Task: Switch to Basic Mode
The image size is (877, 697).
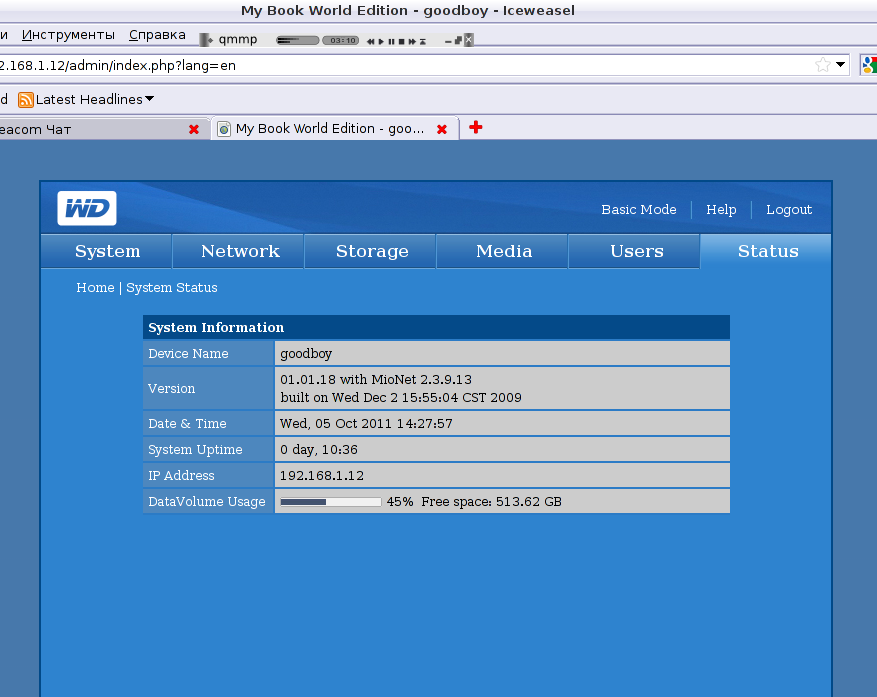Action: 639,209
